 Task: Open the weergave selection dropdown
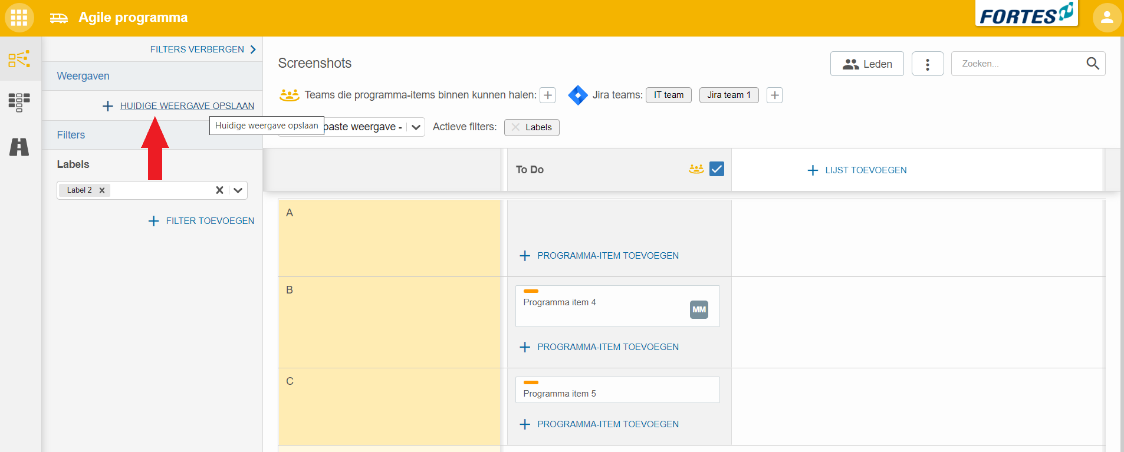tap(416, 127)
